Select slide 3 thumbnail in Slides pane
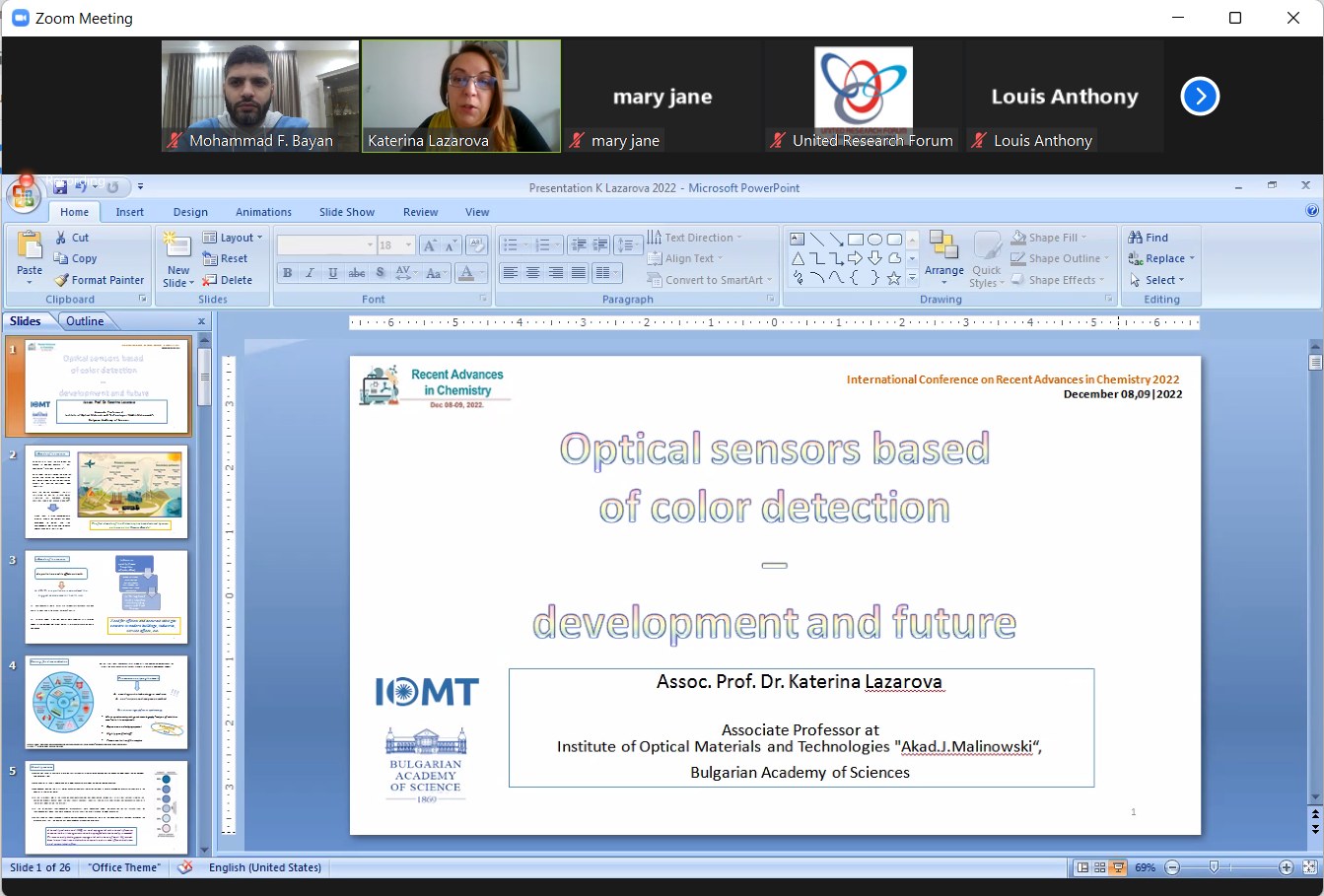1324x896 pixels. point(105,597)
